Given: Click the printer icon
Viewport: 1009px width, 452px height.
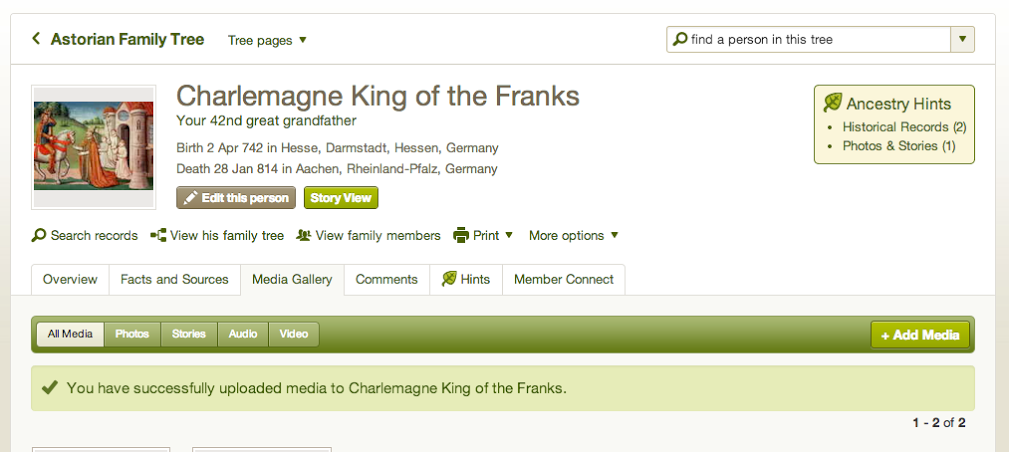Looking at the screenshot, I should coord(461,236).
